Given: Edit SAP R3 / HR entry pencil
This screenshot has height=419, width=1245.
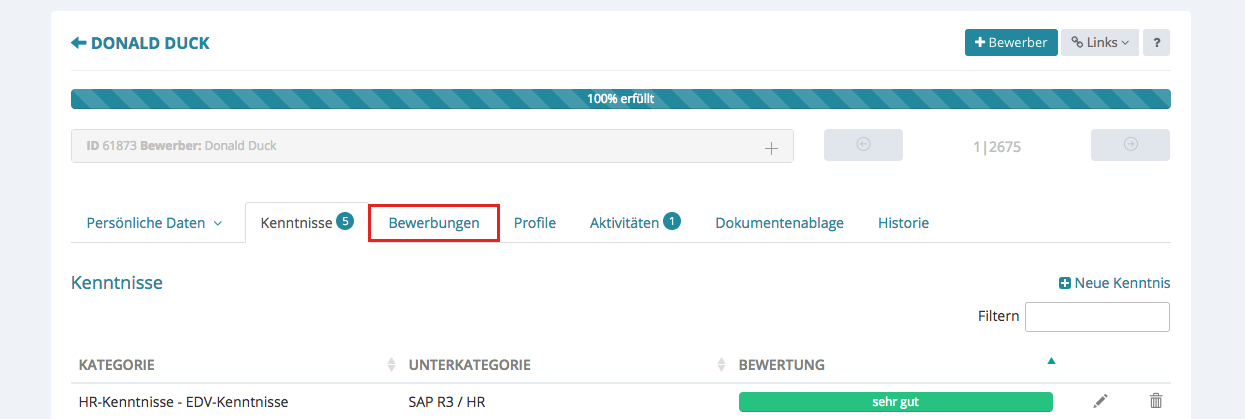Looking at the screenshot, I should [x=1100, y=401].
